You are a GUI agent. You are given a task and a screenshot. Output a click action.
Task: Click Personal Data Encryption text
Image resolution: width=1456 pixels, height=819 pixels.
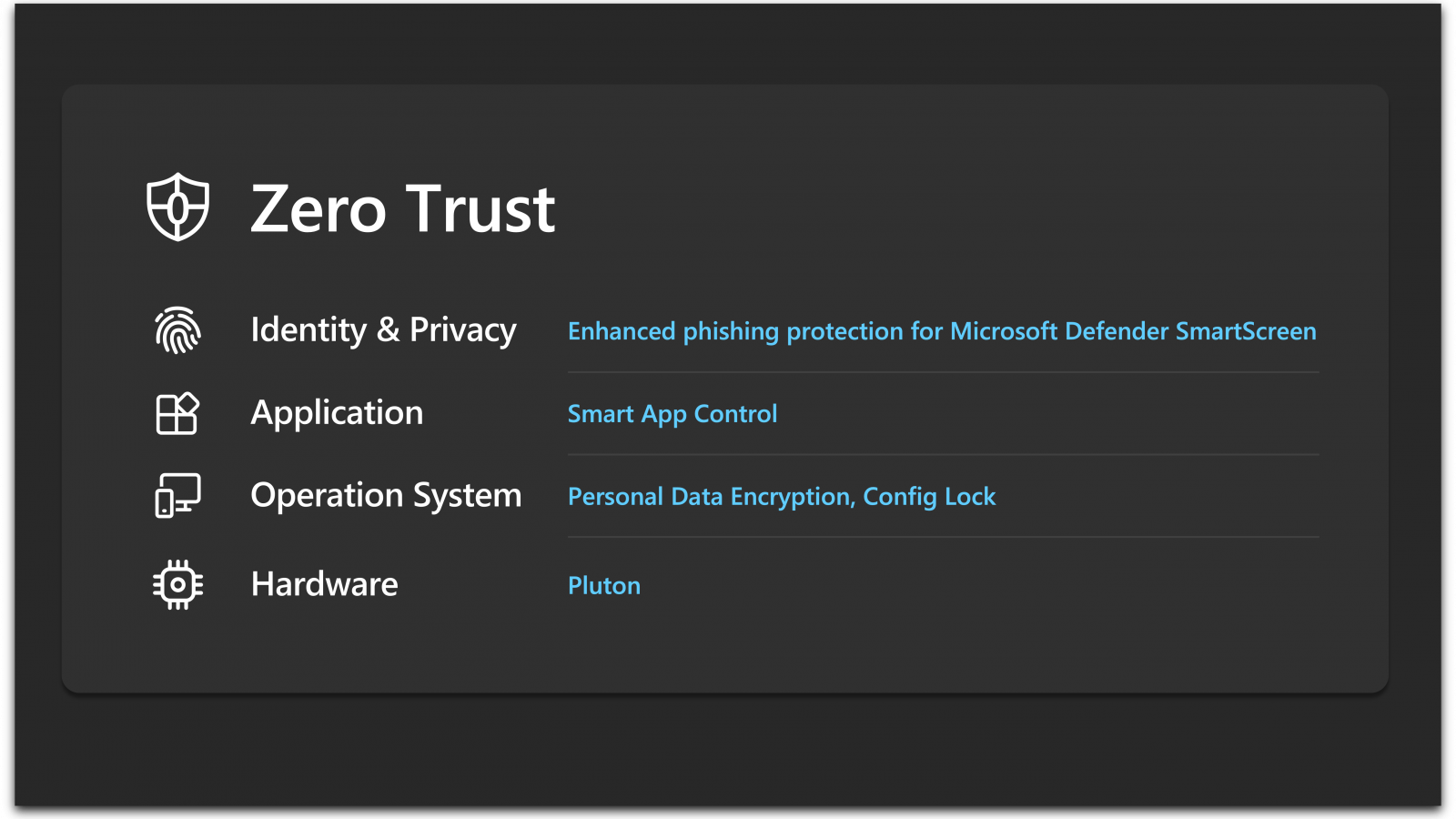(x=710, y=497)
